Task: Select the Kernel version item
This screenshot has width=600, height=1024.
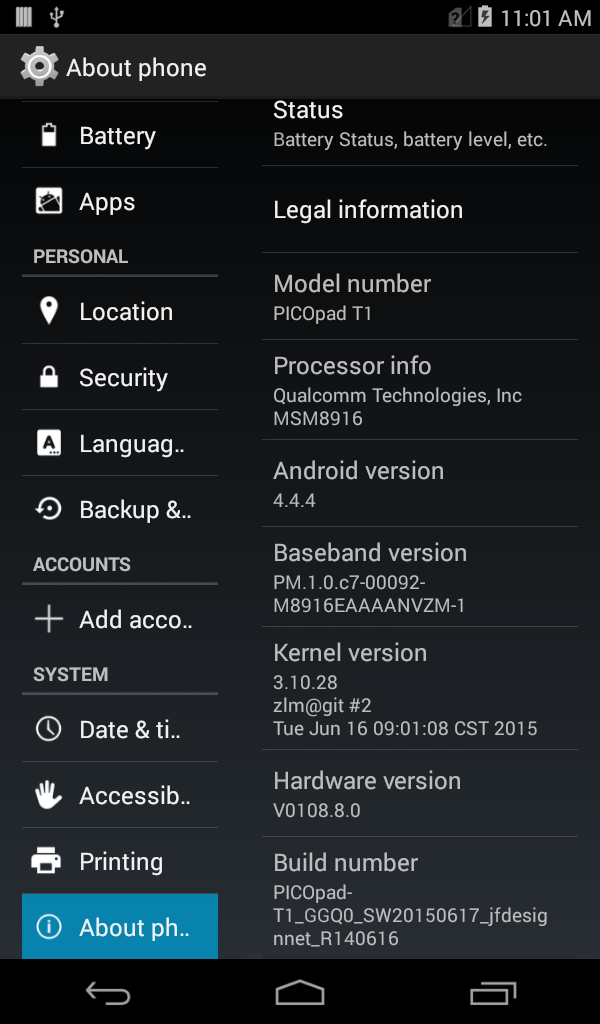Action: click(x=420, y=689)
